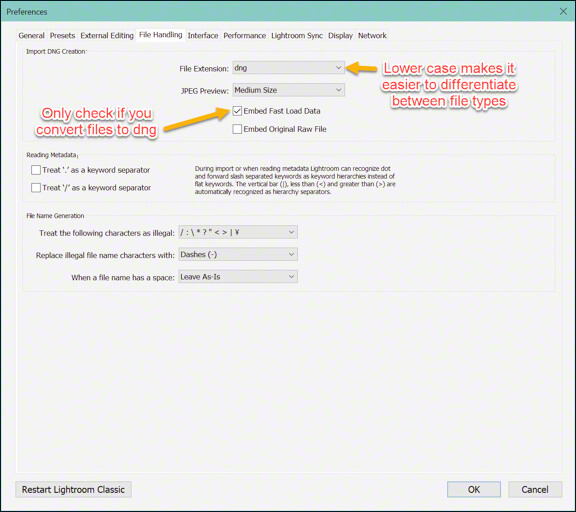The image size is (576, 512).
Task: Click the File Name Generation label
Action: (55, 216)
